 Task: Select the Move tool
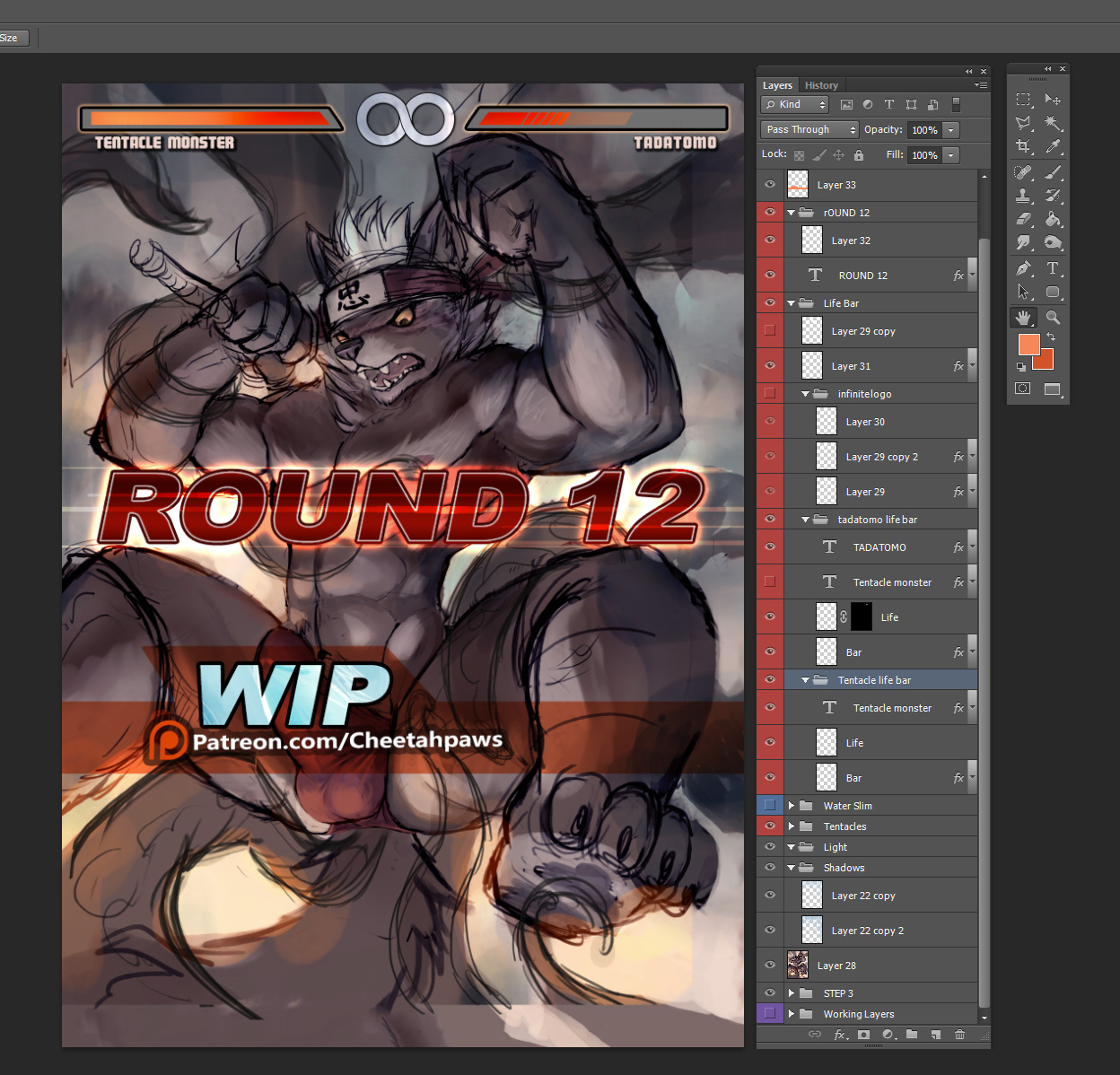[x=1053, y=100]
